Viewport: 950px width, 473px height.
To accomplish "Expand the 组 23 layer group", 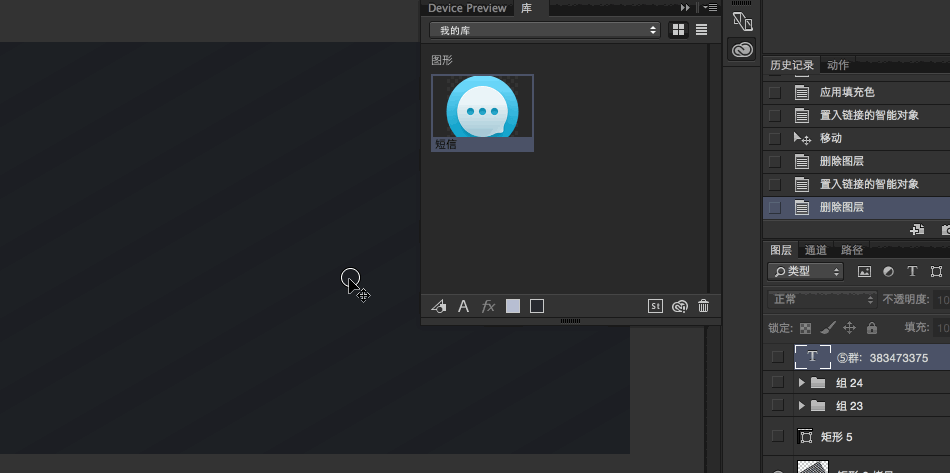I will point(802,406).
